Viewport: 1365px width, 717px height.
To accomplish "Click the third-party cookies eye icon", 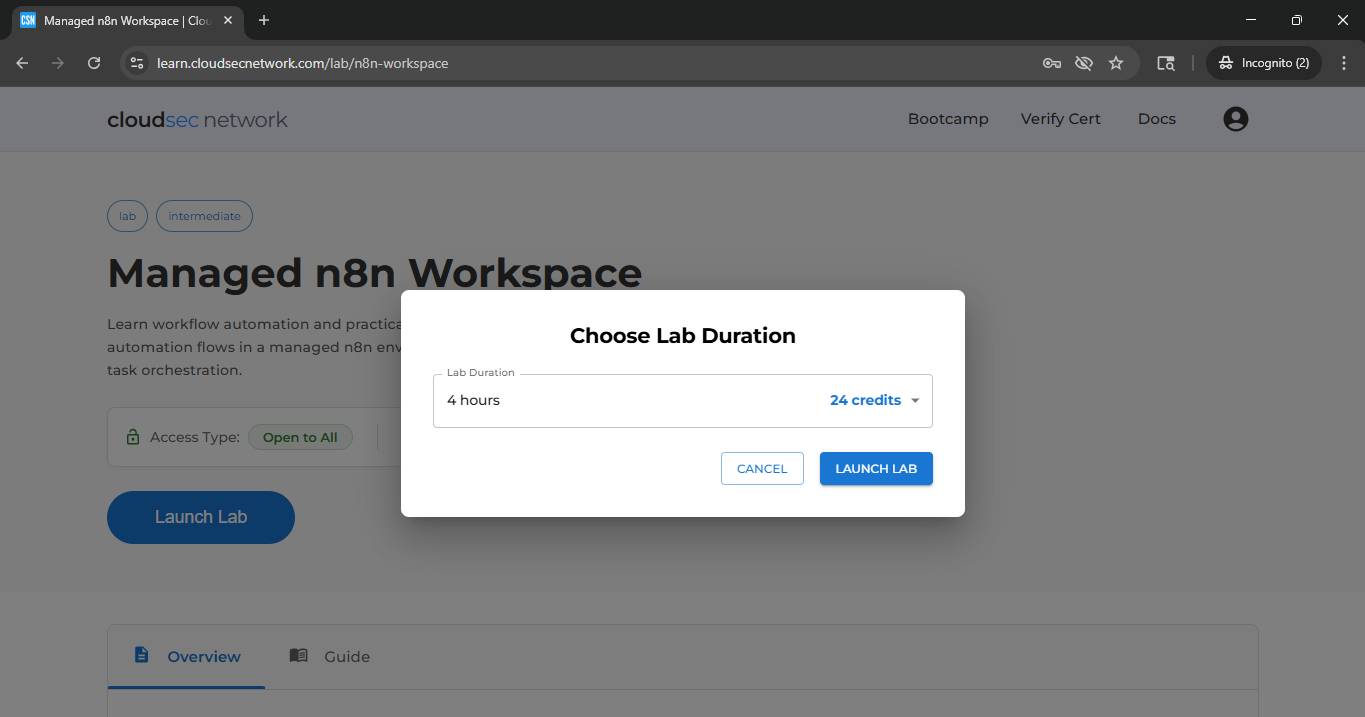I will coord(1083,63).
